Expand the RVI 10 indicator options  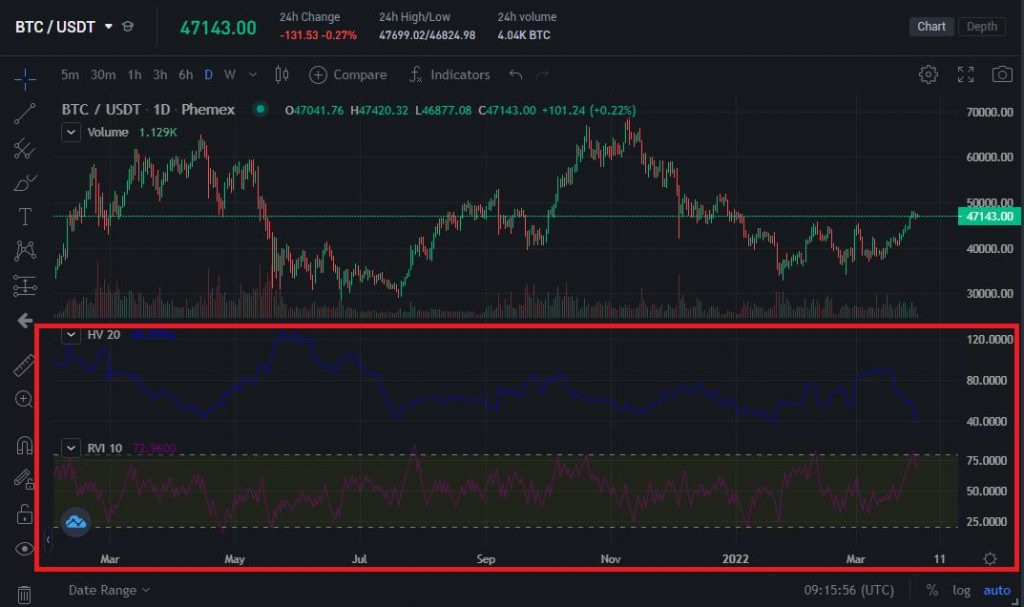pyautogui.click(x=70, y=448)
